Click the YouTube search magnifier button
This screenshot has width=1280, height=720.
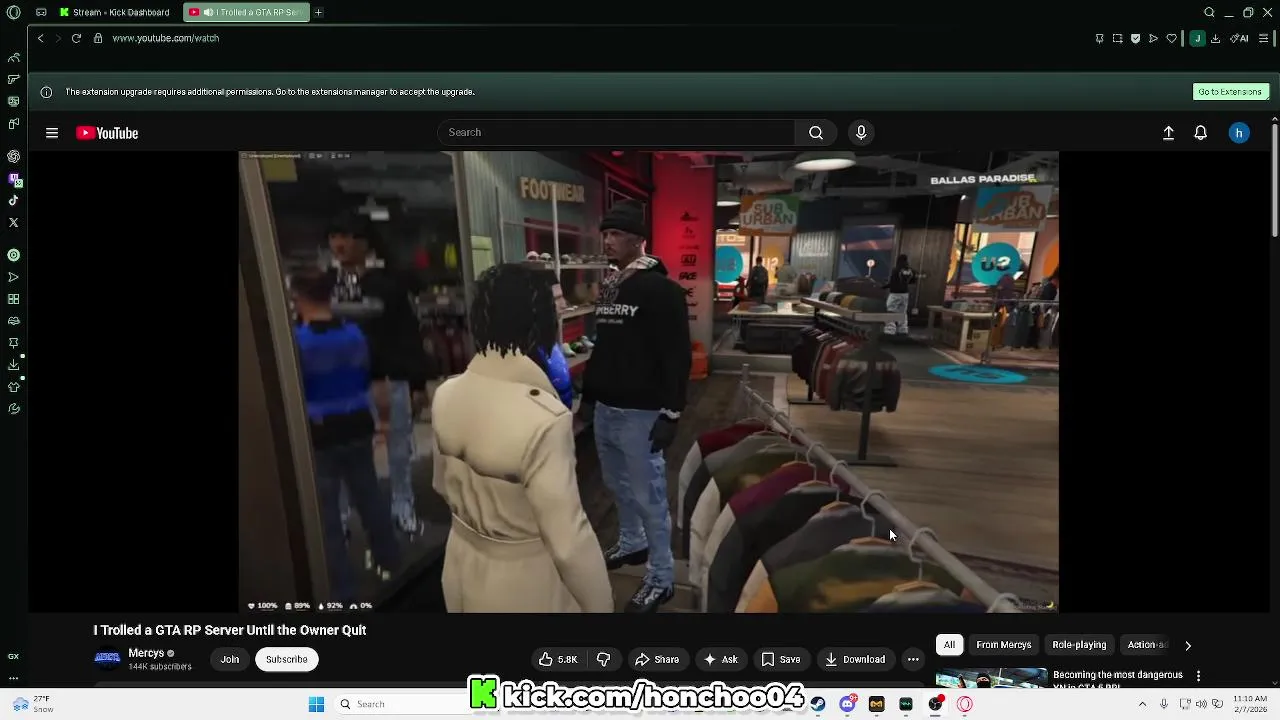click(x=816, y=132)
